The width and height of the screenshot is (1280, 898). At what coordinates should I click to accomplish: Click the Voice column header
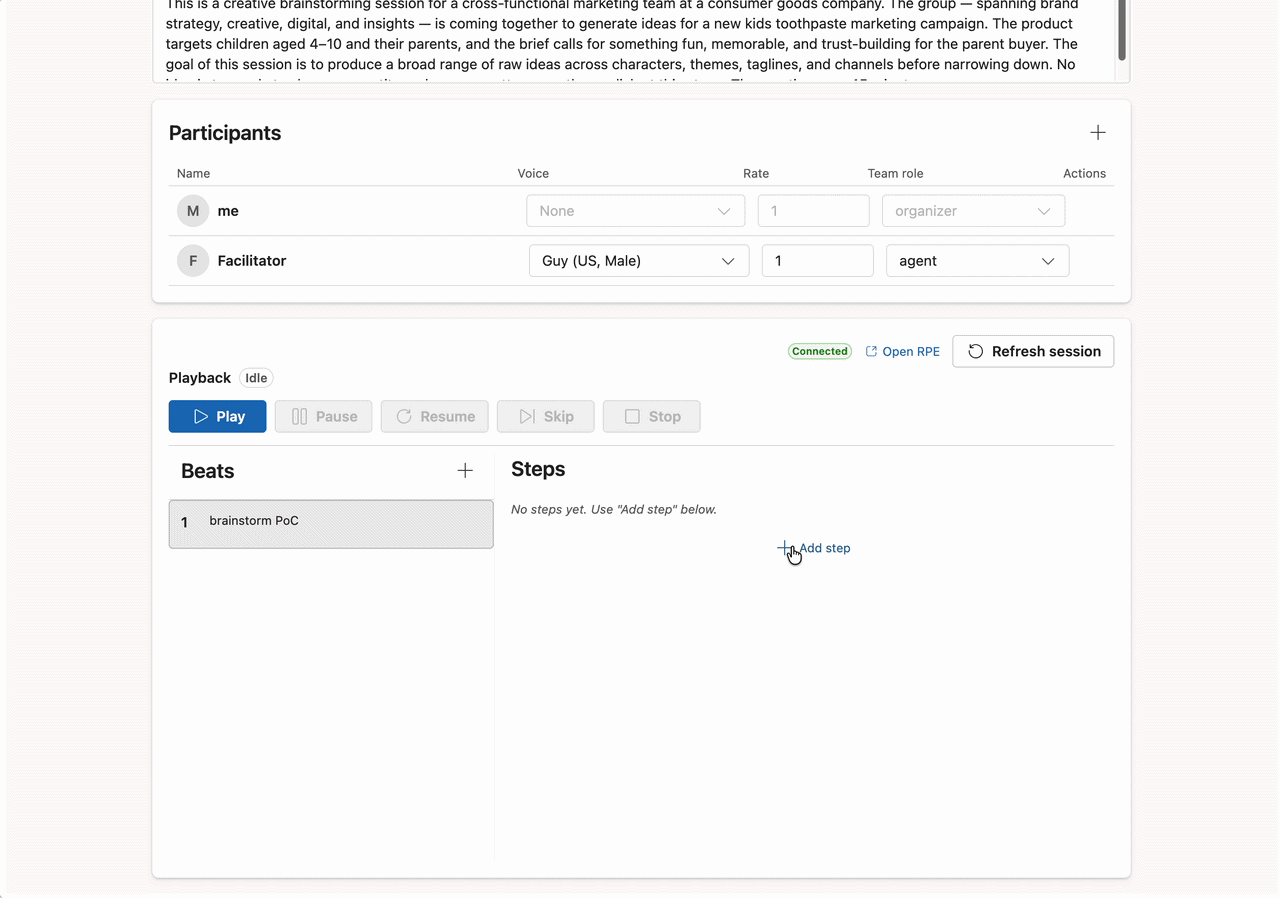click(533, 173)
